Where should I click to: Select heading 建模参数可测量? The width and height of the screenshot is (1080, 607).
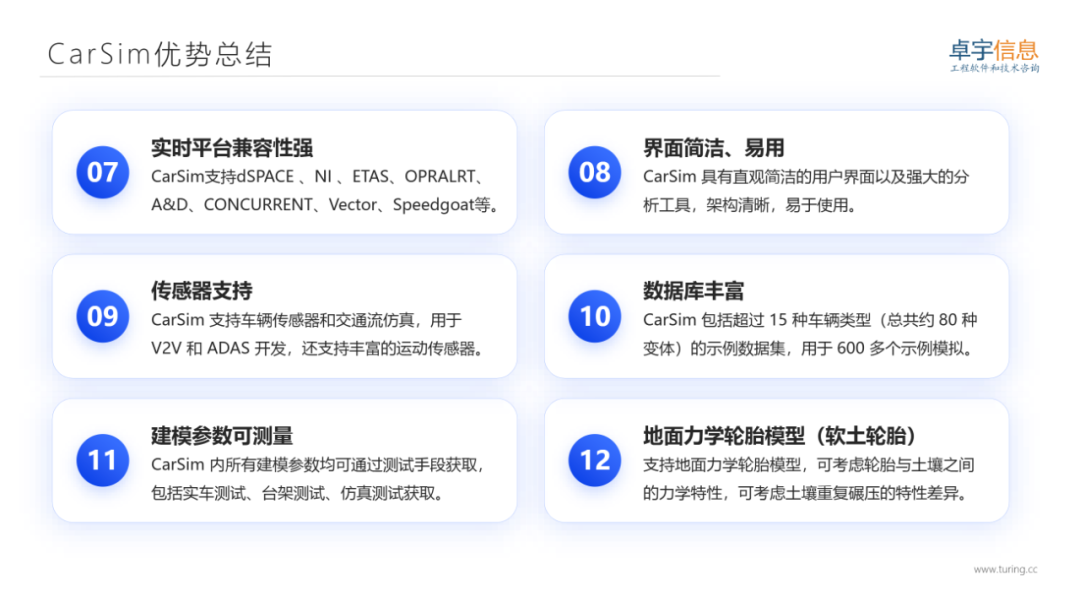point(222,435)
